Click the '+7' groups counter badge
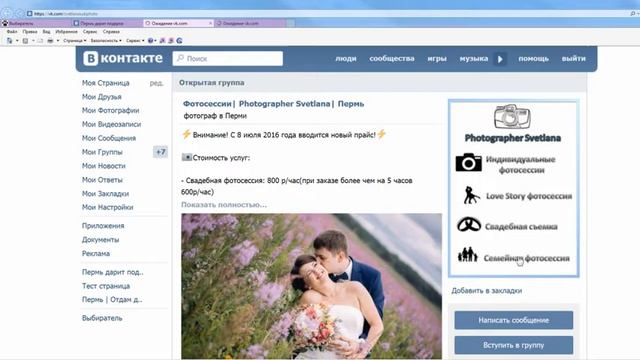 click(x=160, y=152)
